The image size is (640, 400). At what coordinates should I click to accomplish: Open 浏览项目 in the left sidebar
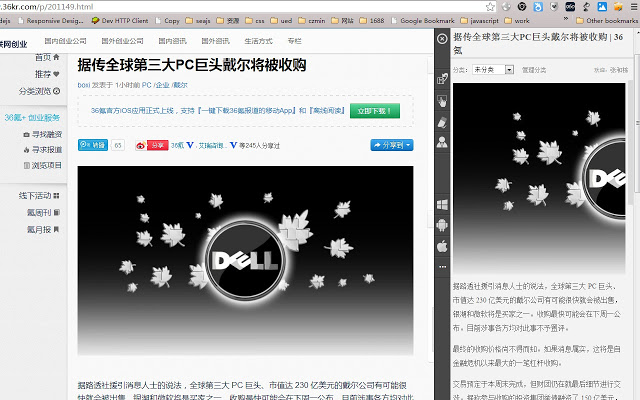pyautogui.click(x=43, y=165)
